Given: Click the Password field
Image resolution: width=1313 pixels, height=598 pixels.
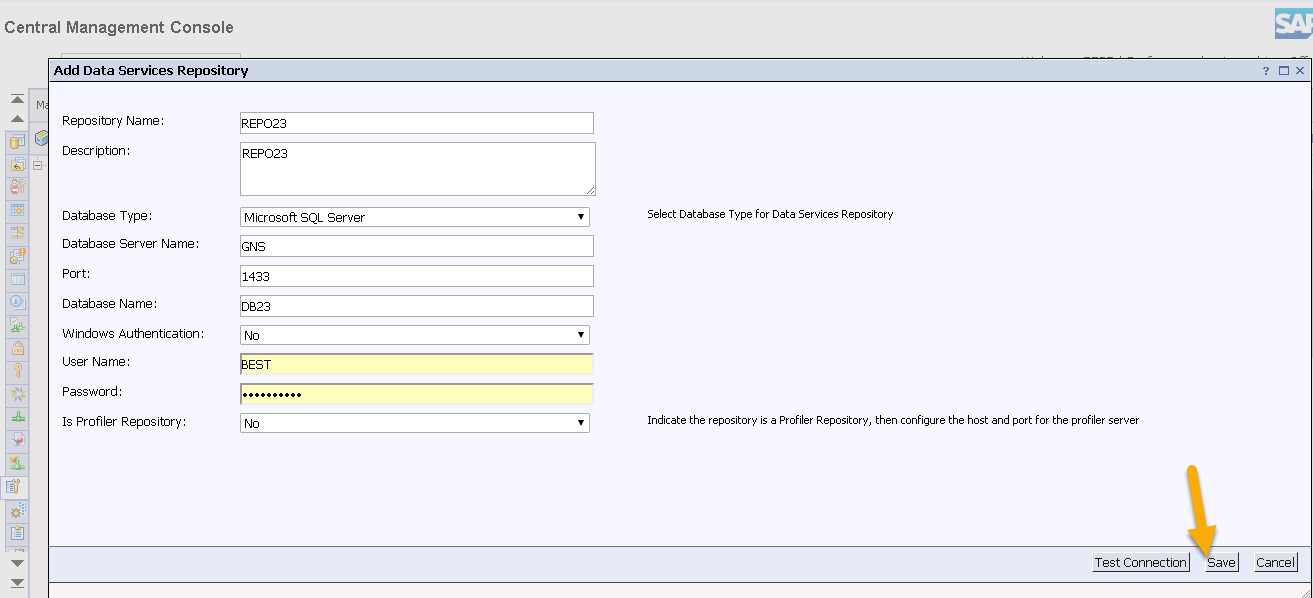Looking at the screenshot, I should [417, 394].
